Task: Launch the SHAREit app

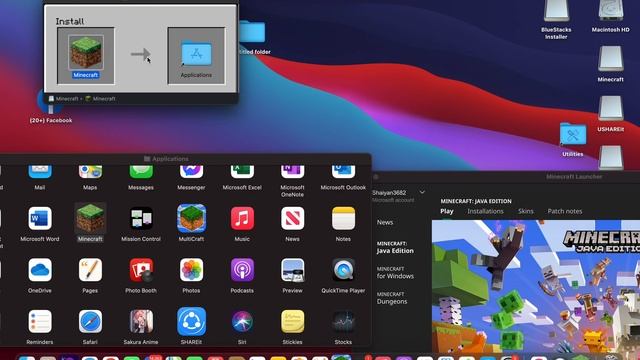Action: 191,322
